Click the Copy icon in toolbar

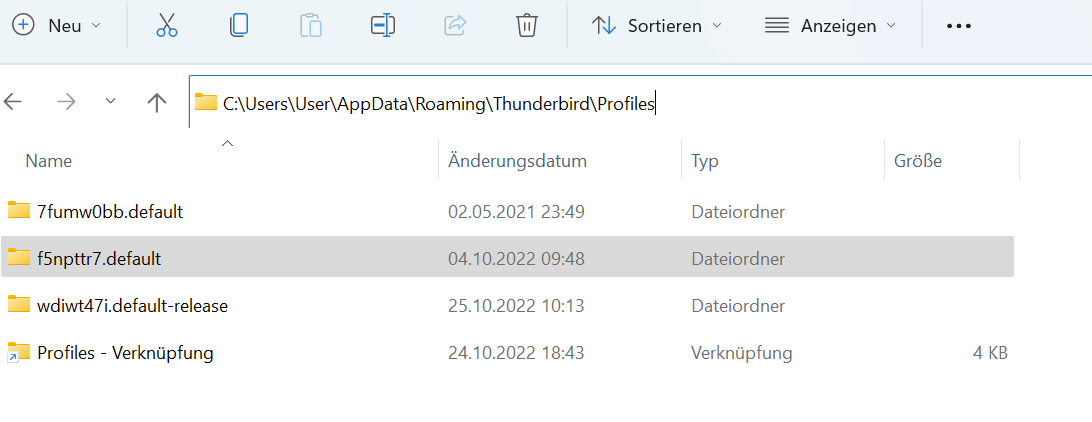[x=238, y=25]
